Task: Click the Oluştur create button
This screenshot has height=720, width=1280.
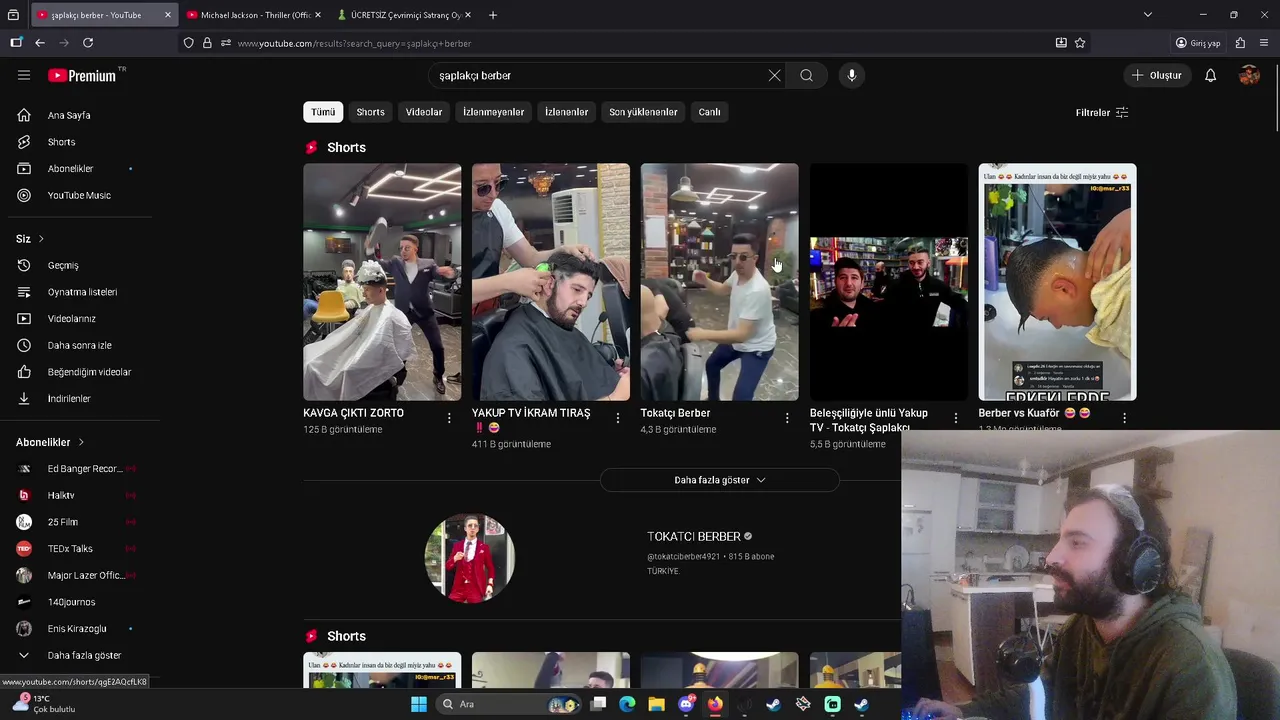Action: click(x=1157, y=75)
